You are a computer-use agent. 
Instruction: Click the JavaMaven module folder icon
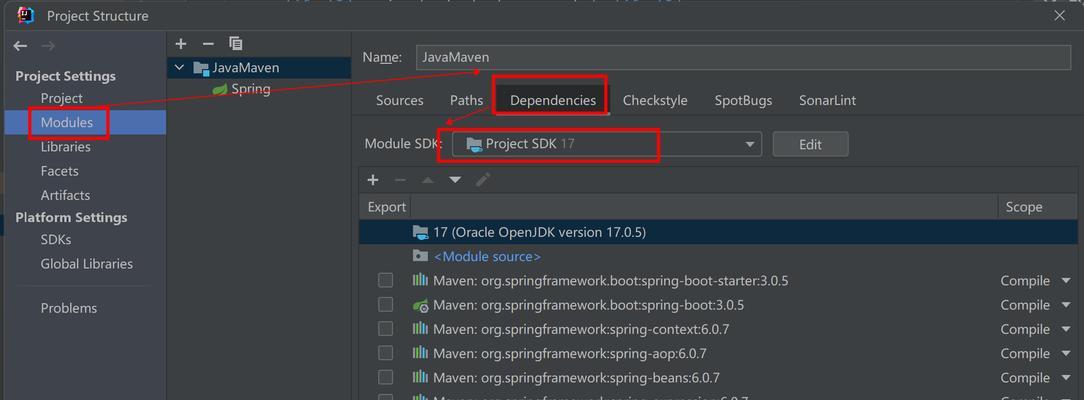[200, 68]
